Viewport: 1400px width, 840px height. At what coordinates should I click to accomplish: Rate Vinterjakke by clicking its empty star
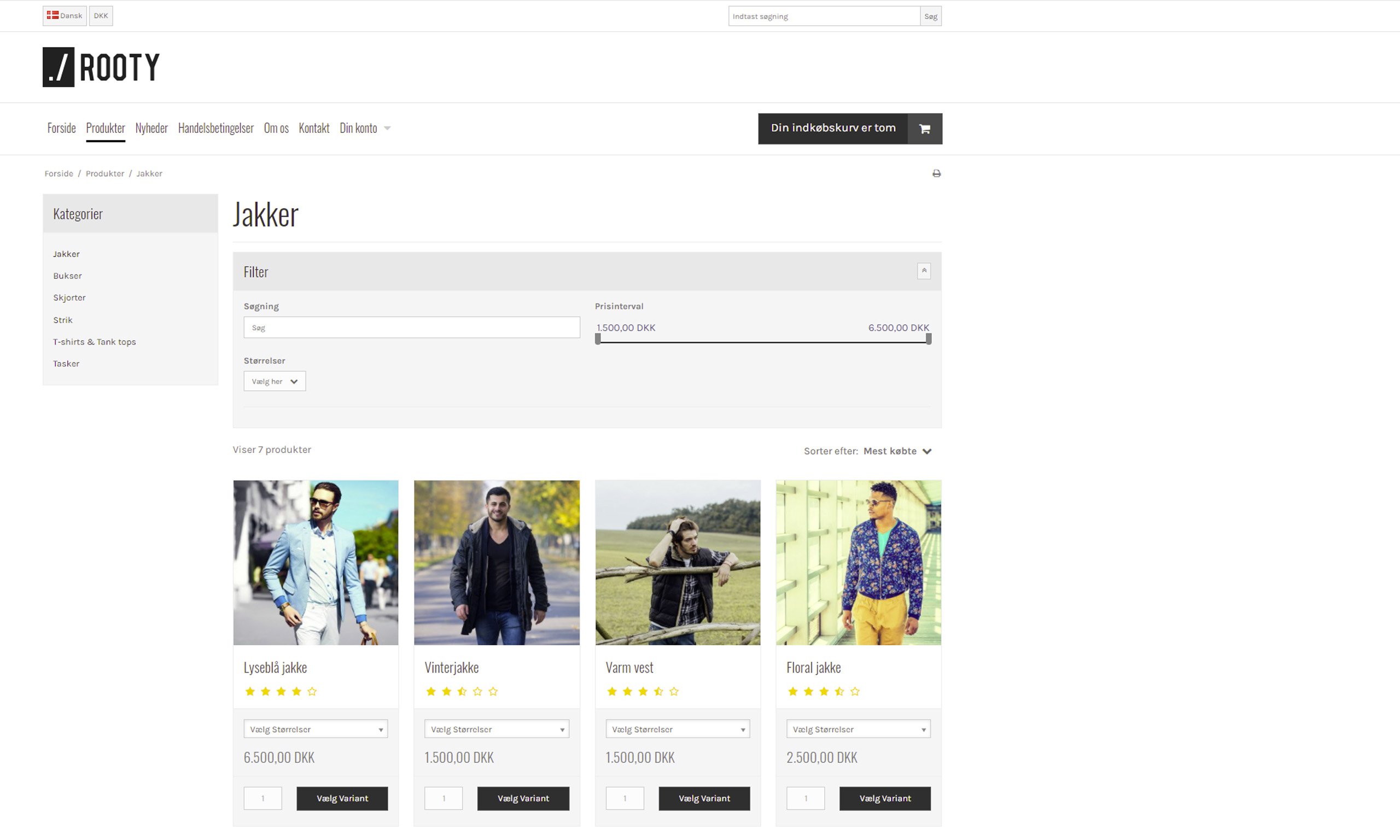493,691
